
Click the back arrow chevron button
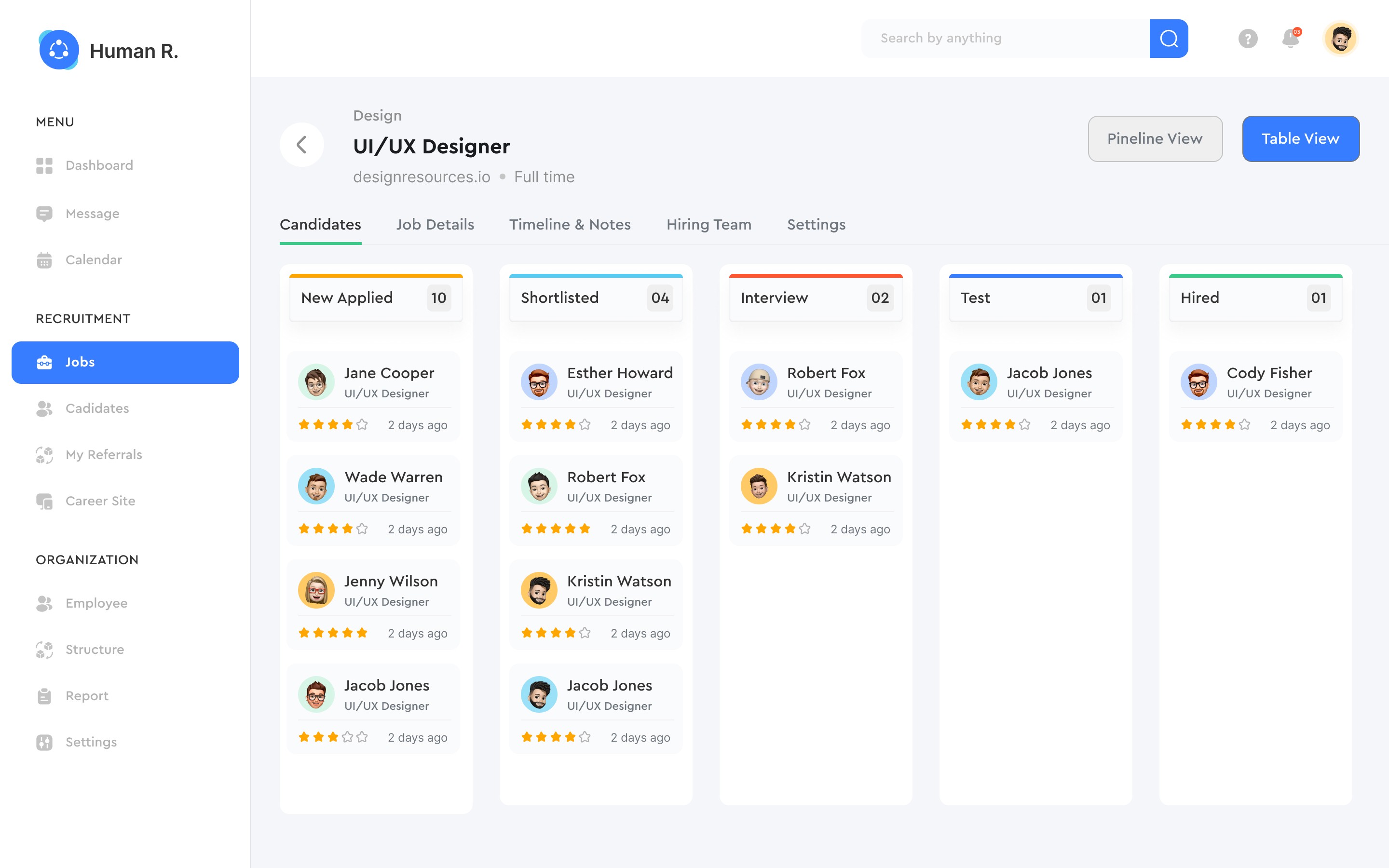click(x=302, y=145)
